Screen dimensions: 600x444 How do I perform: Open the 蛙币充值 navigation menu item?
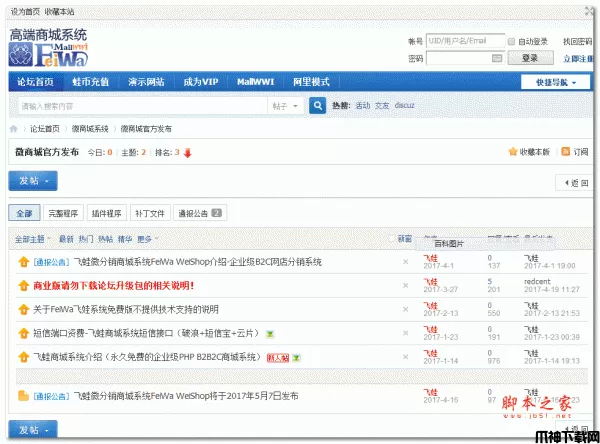pos(92,82)
